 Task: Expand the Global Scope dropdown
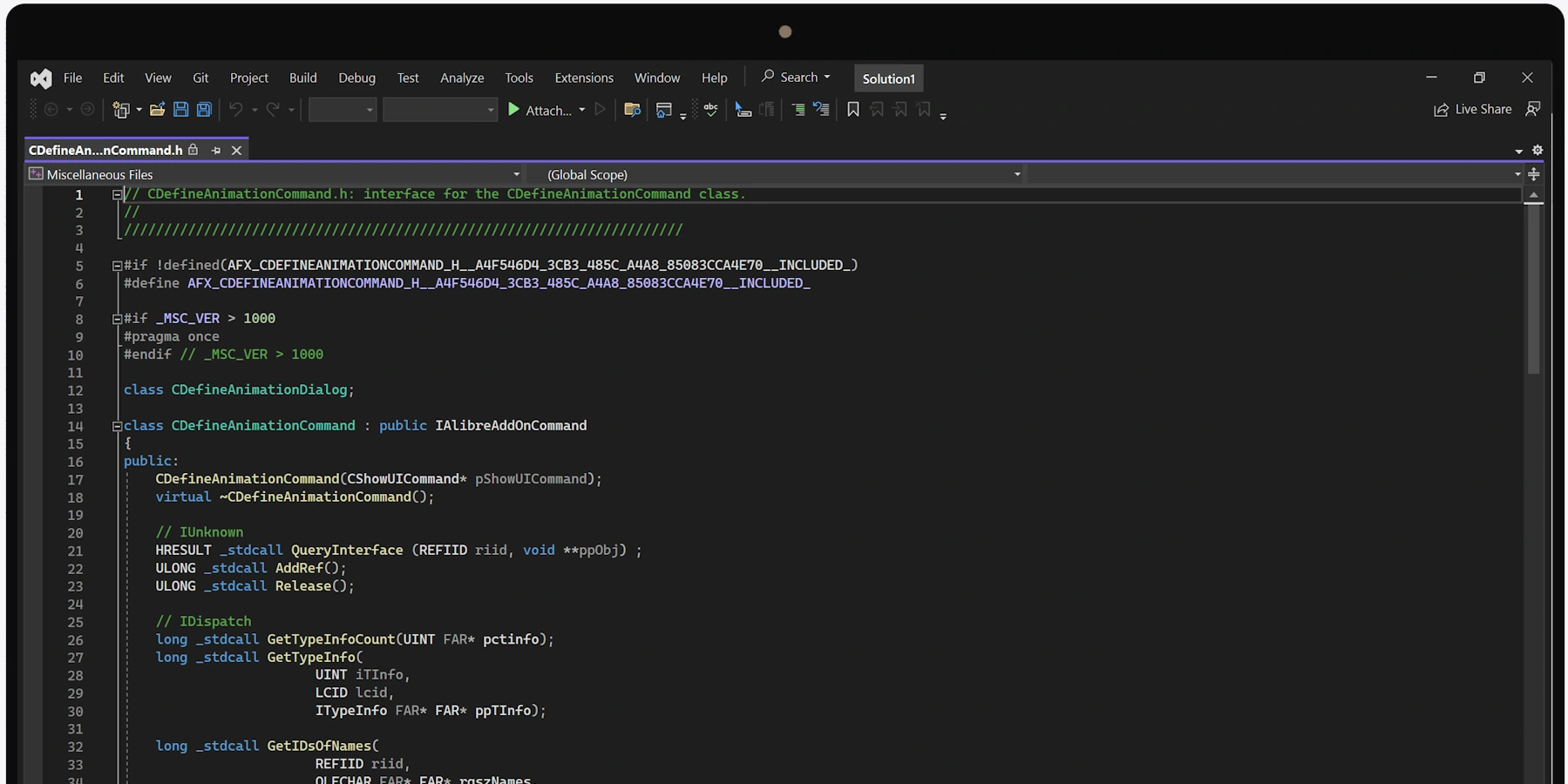point(1016,174)
